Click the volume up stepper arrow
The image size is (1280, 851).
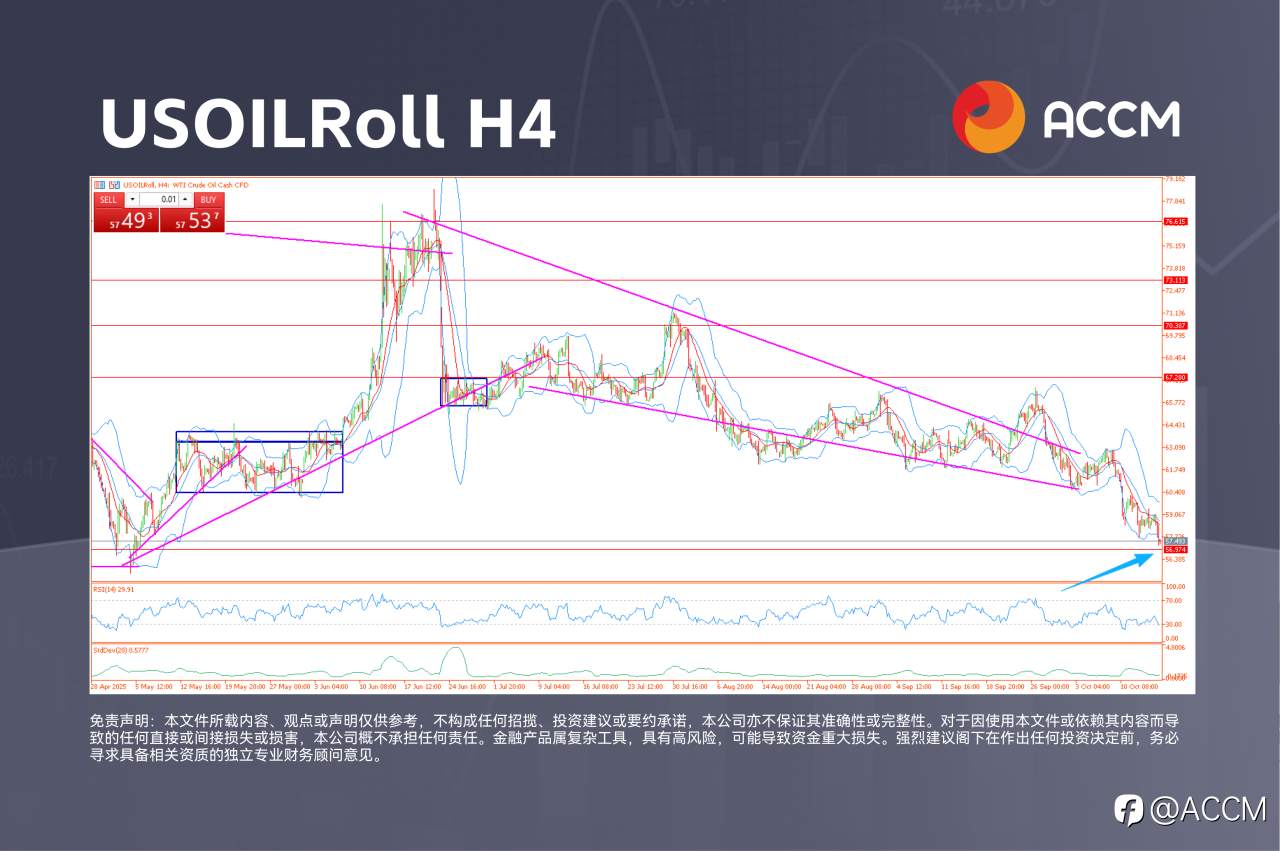click(184, 199)
